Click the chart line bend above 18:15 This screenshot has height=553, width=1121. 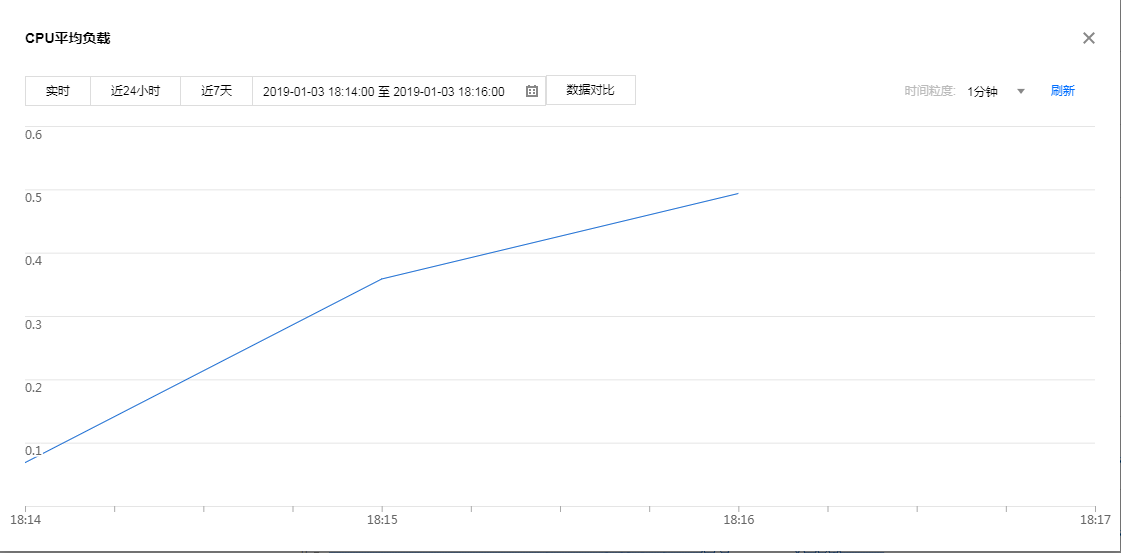pyautogui.click(x=381, y=279)
